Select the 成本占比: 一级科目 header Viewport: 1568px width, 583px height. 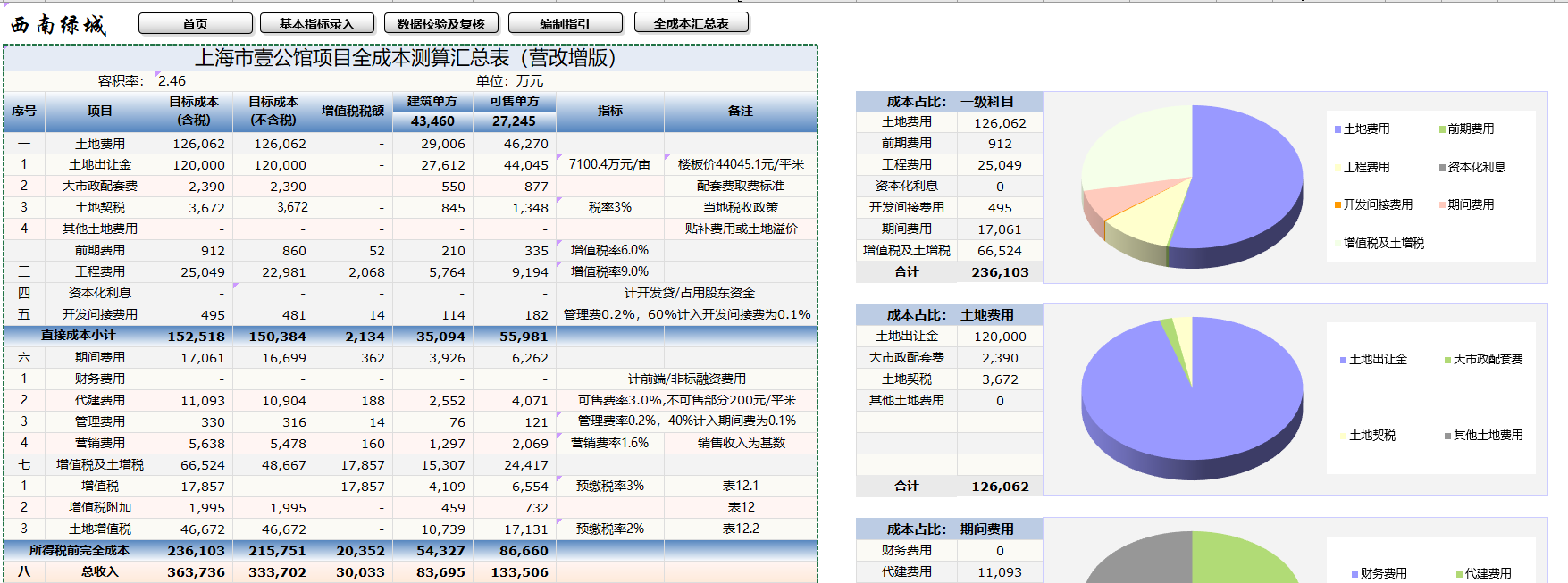[x=950, y=102]
